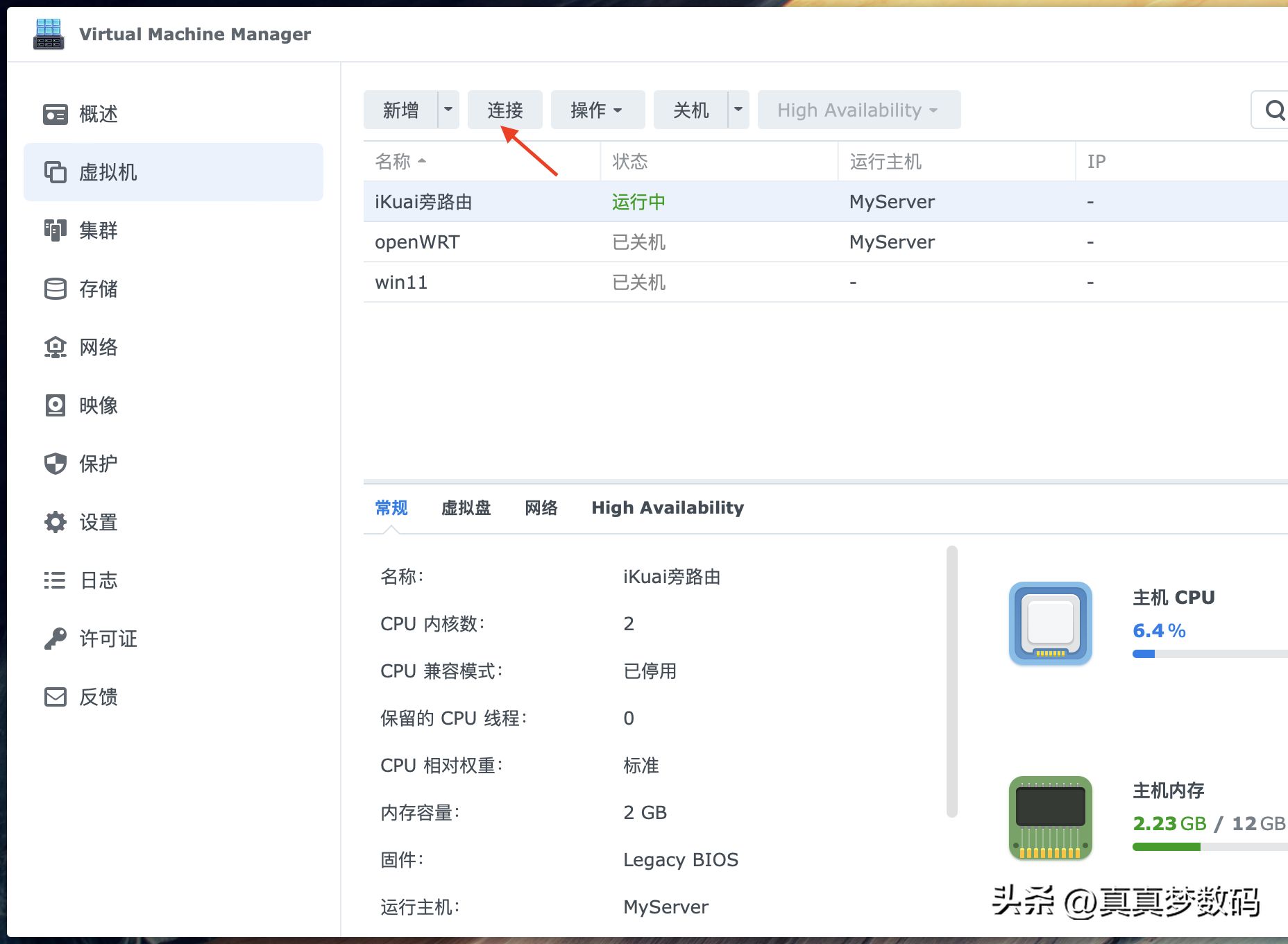Click the 连接 button

505,110
